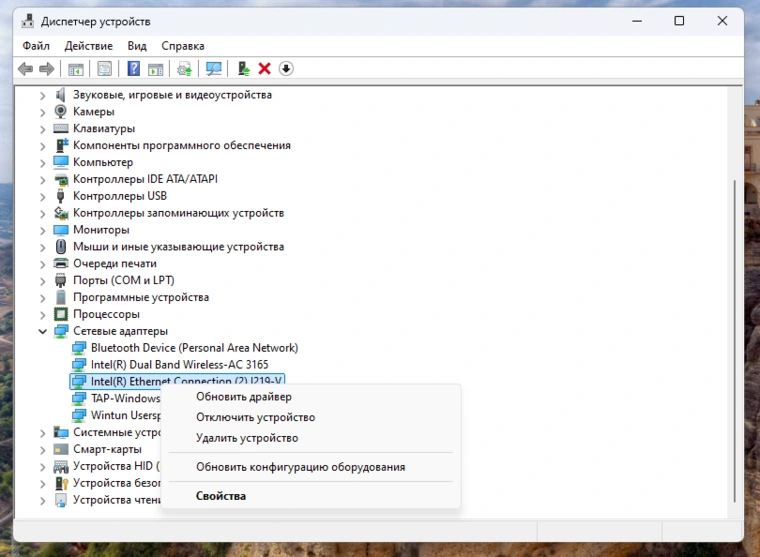Image resolution: width=760 pixels, height=557 pixels.
Task: Expand the Мониторы node
Action: click(43, 231)
